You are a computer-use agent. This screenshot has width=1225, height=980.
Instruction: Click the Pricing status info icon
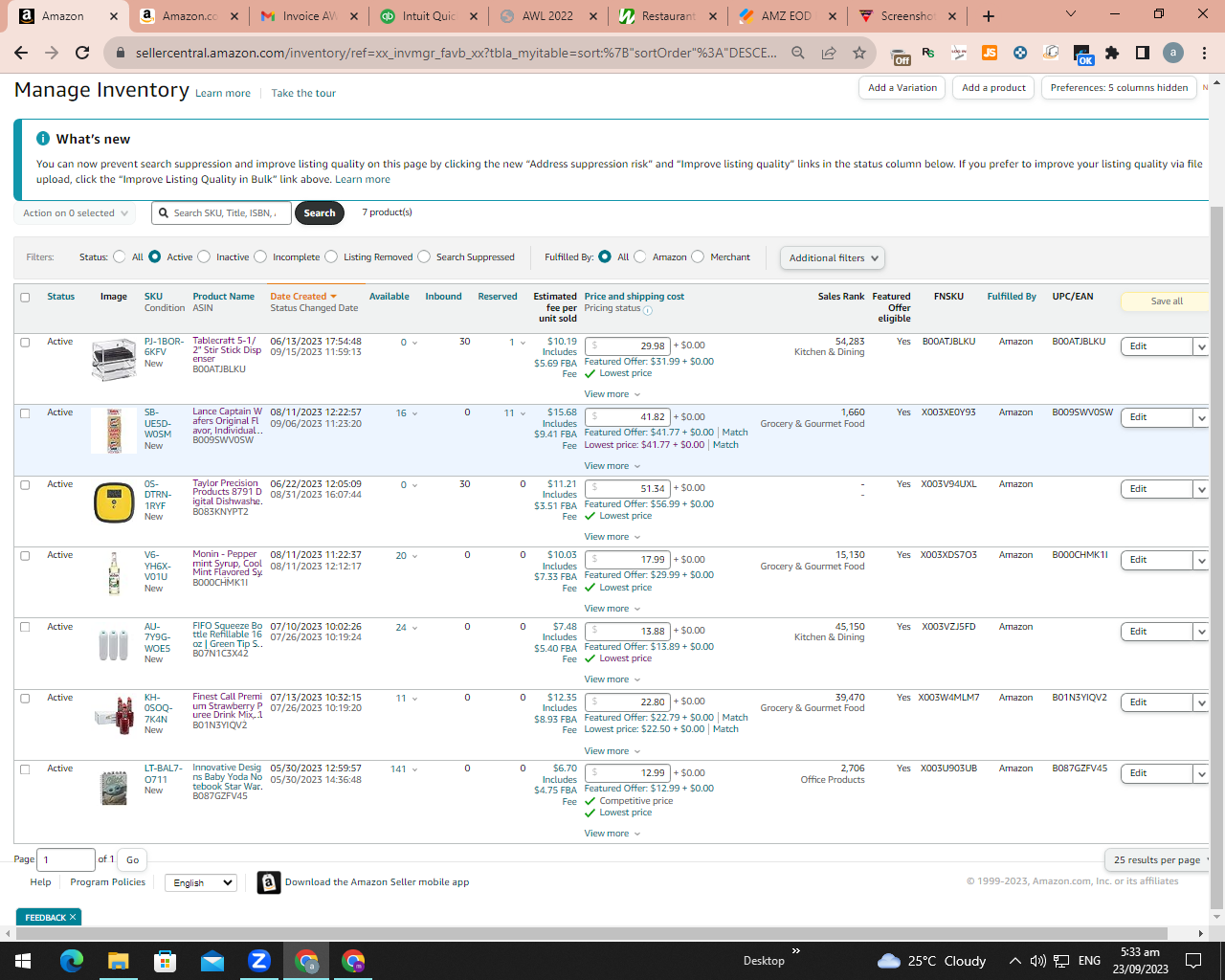[648, 310]
